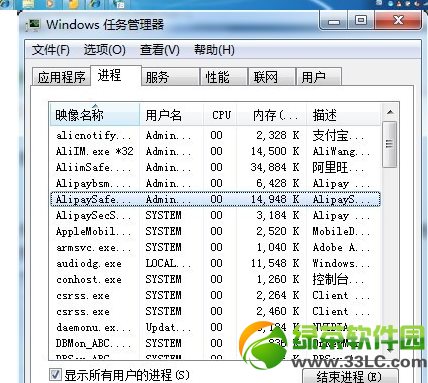Click the 阿里旺 description cell
Screen dimensions: 428x383
(338, 167)
